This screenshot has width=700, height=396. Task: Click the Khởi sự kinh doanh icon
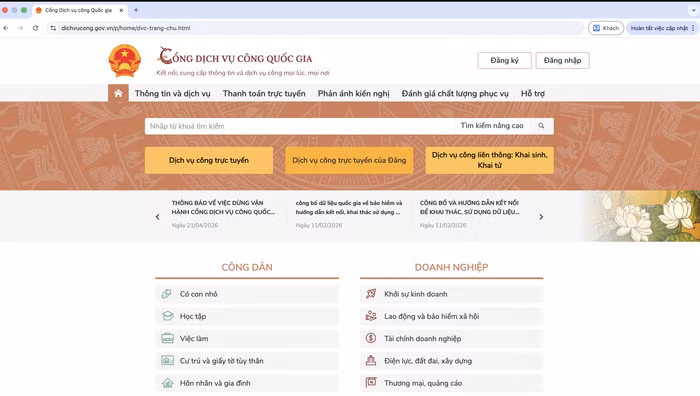click(371, 294)
